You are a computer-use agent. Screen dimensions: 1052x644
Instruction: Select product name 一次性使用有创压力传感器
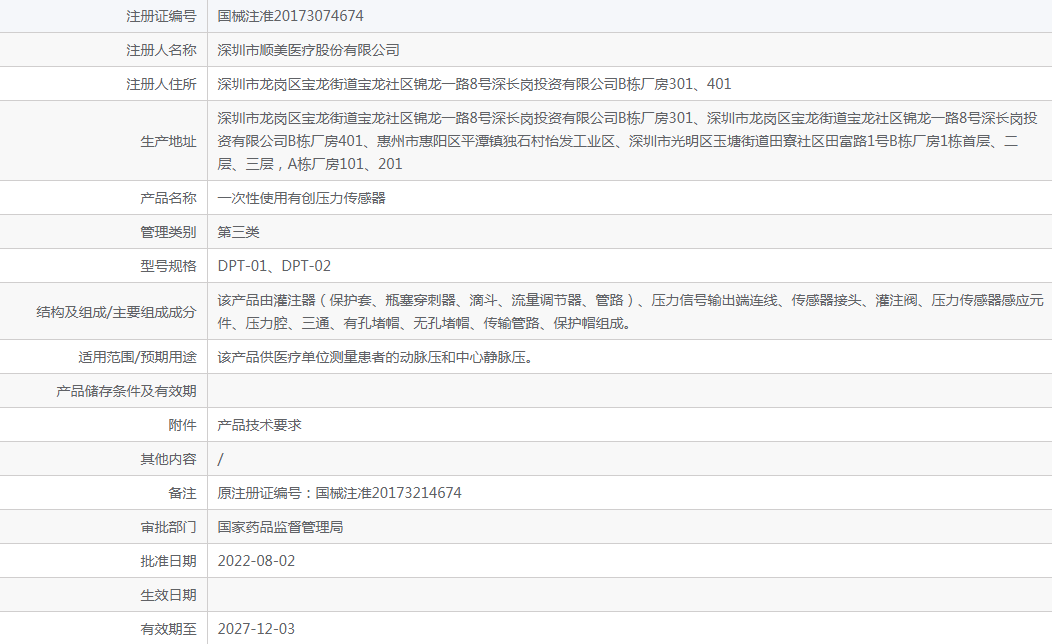pyautogui.click(x=301, y=199)
